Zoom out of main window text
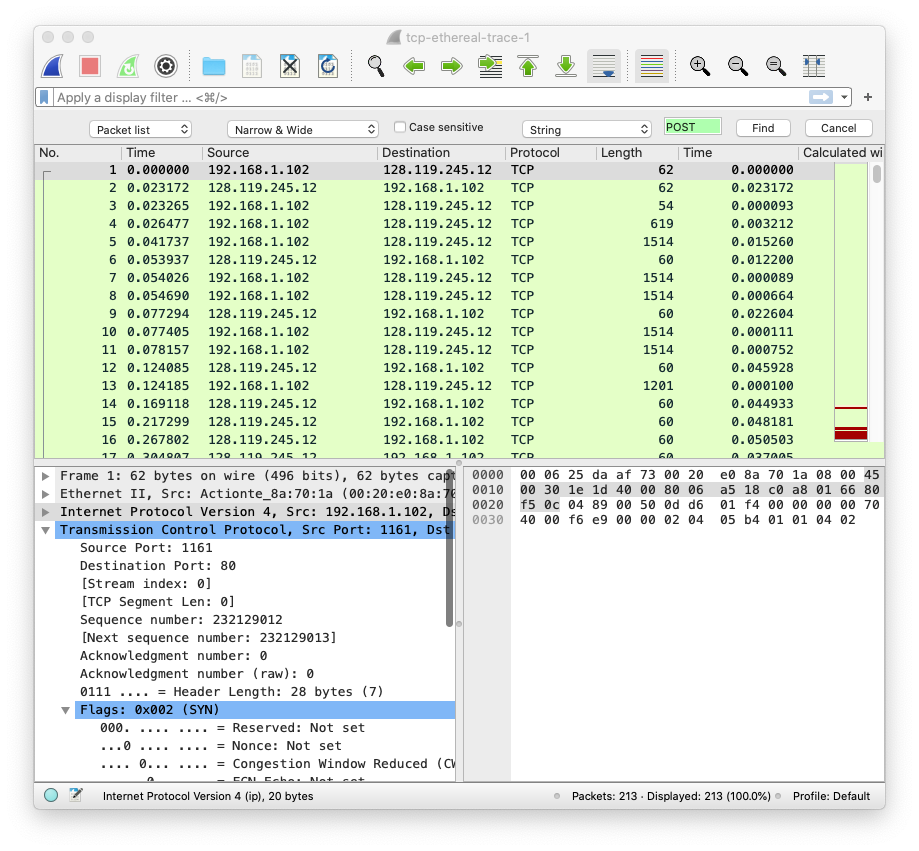 [738, 66]
